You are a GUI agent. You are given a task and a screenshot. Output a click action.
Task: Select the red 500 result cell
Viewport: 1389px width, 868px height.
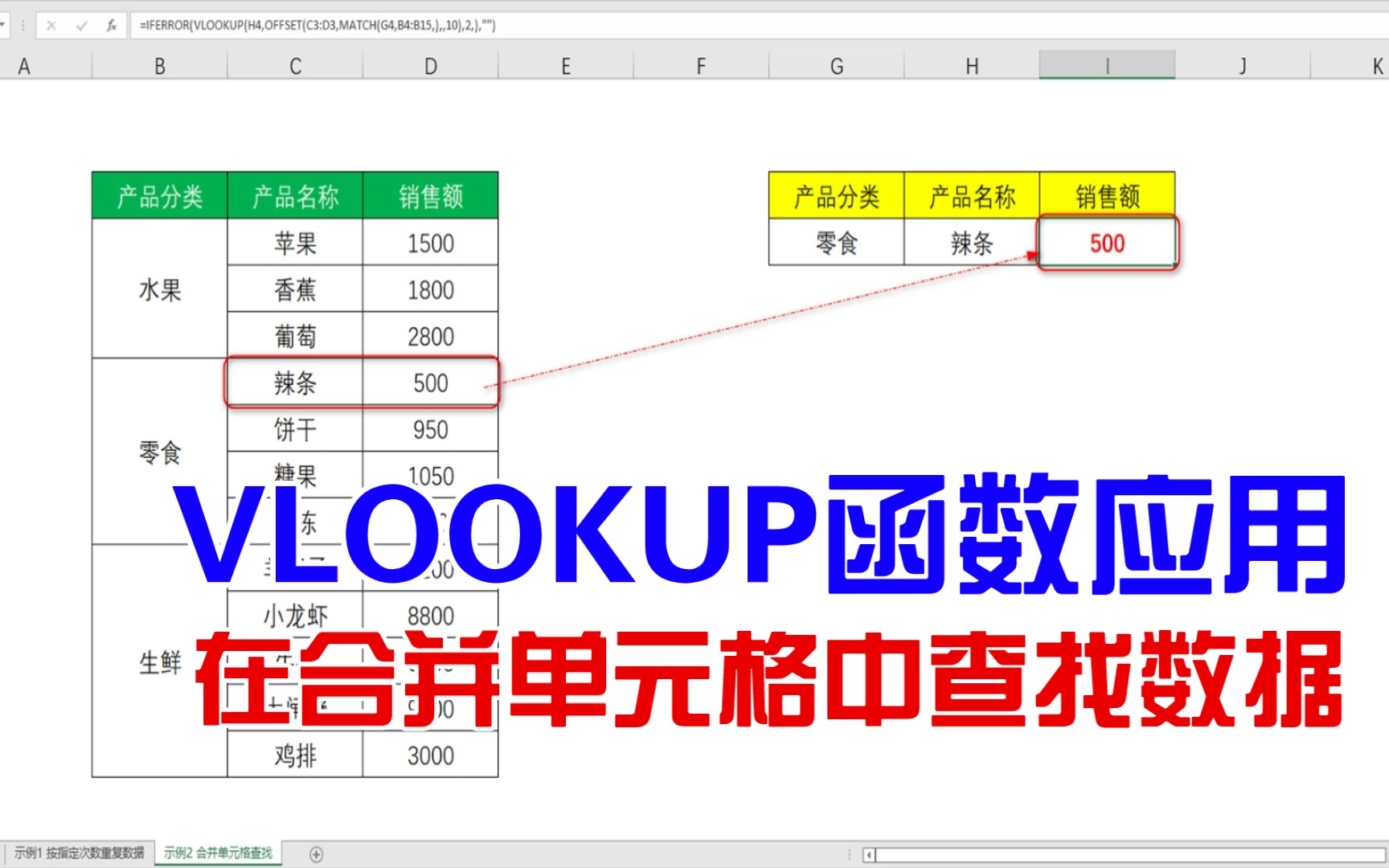[1108, 244]
